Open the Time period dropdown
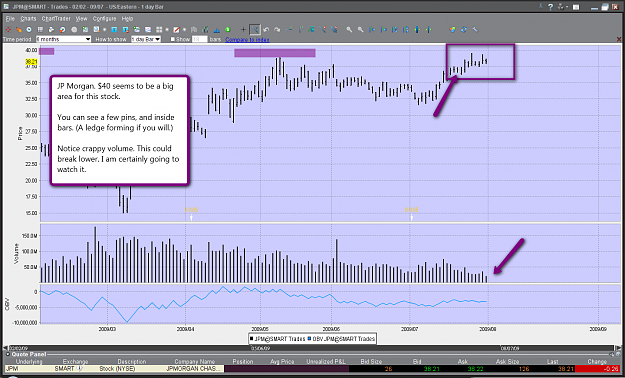The width and height of the screenshot is (625, 378). 63,39
